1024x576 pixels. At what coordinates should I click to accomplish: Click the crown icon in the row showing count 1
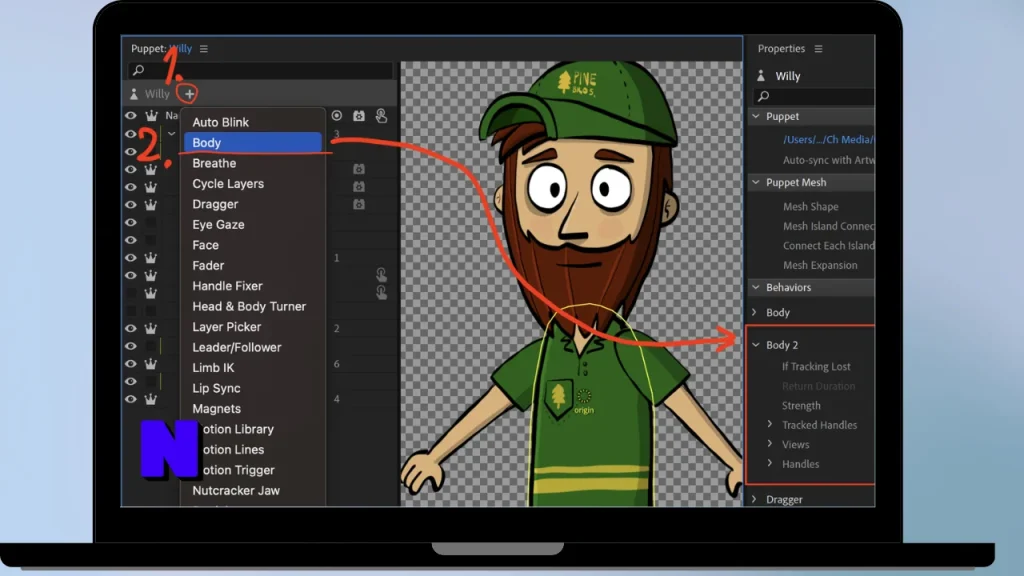click(151, 258)
